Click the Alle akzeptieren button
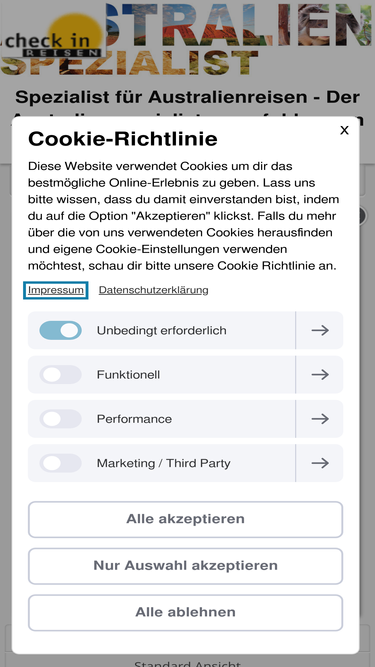 tap(185, 519)
